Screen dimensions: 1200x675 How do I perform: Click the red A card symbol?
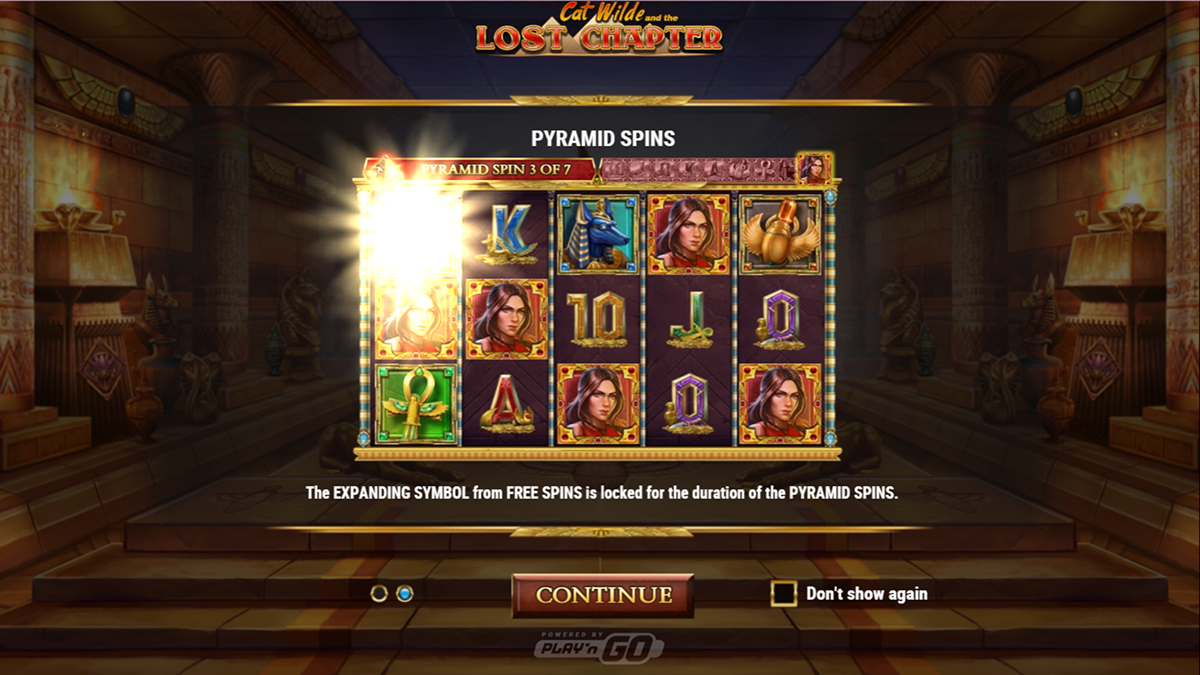click(x=505, y=405)
